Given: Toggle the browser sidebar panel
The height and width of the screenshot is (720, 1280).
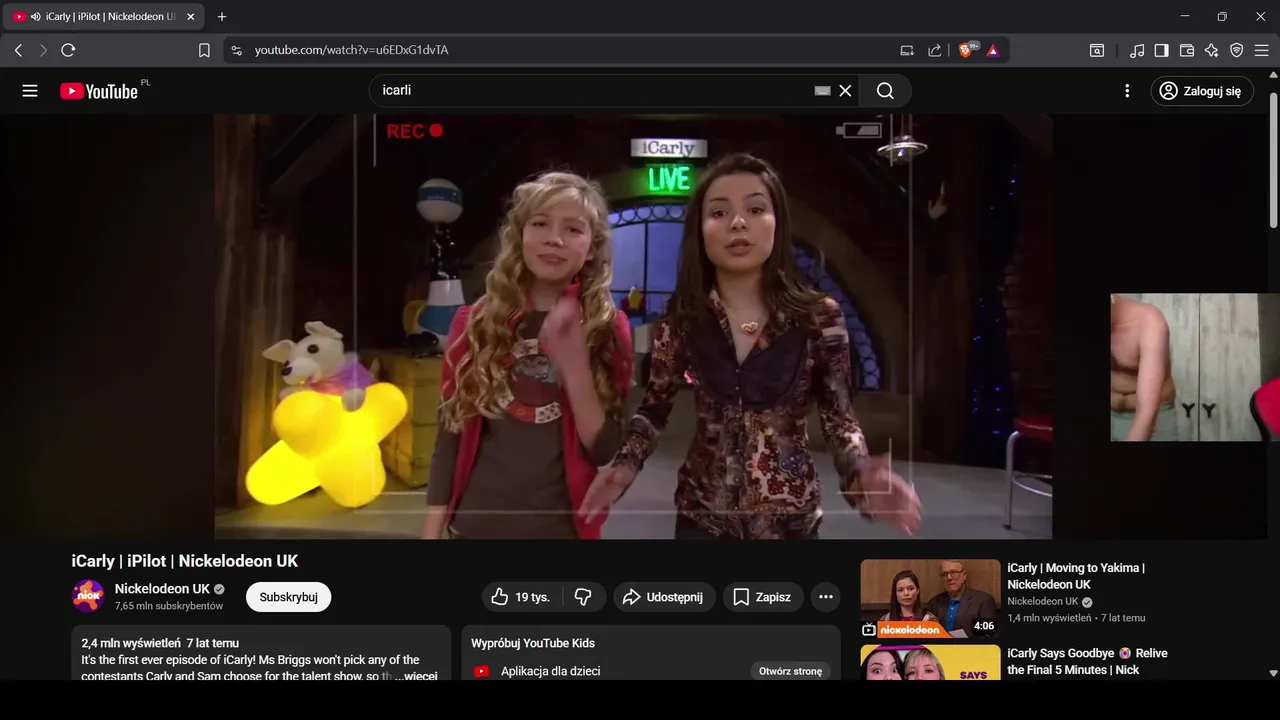Looking at the screenshot, I should pyautogui.click(x=1161, y=50).
